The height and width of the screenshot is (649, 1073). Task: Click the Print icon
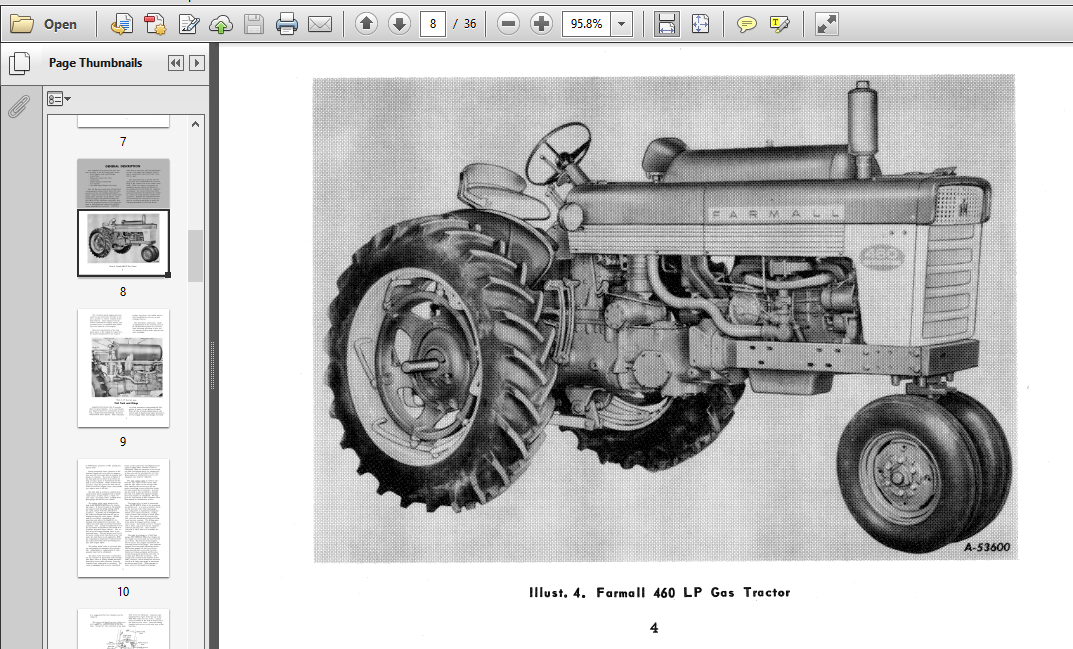click(x=287, y=25)
